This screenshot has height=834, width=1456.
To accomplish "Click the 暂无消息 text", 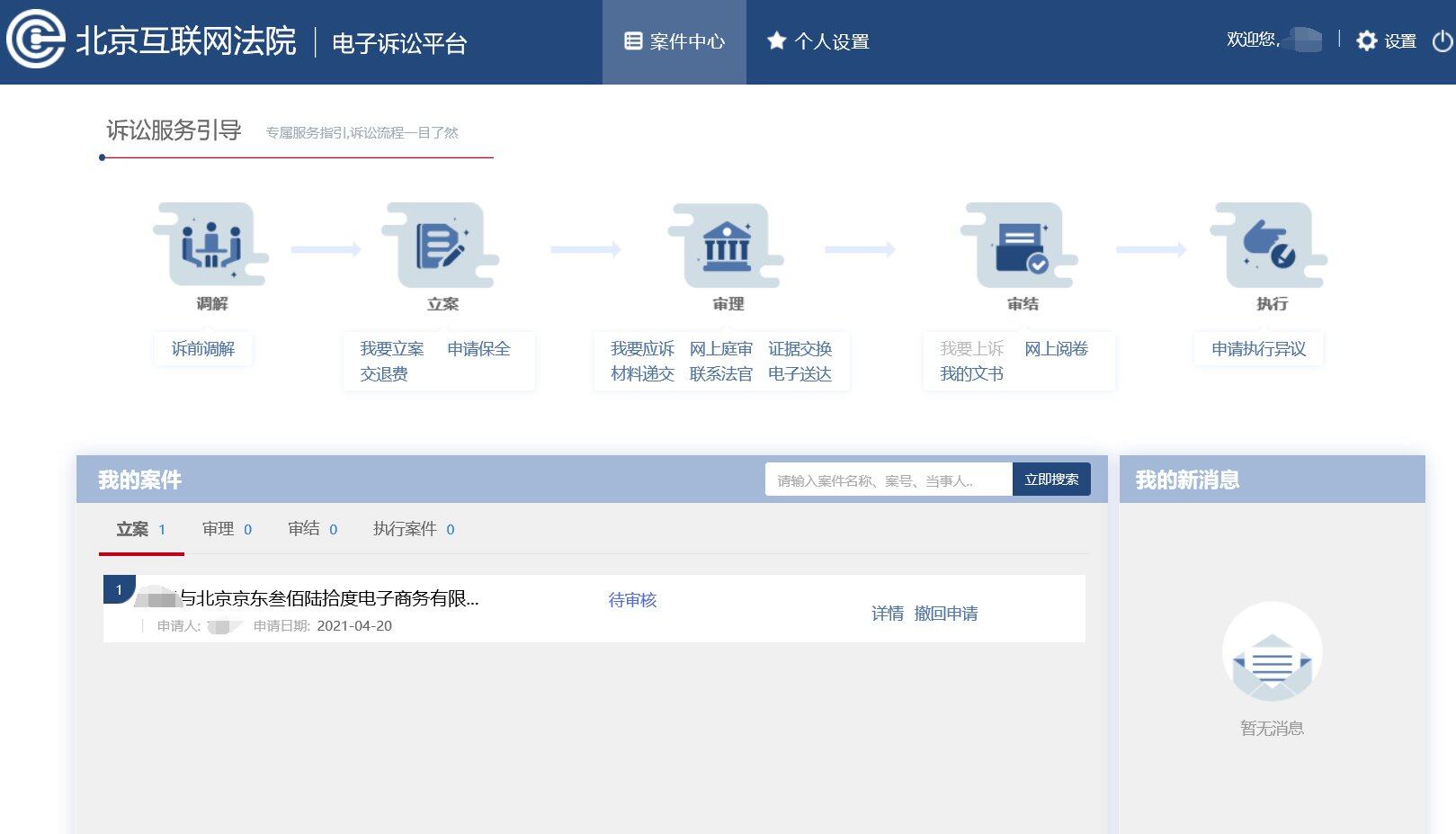I will 1272,729.
